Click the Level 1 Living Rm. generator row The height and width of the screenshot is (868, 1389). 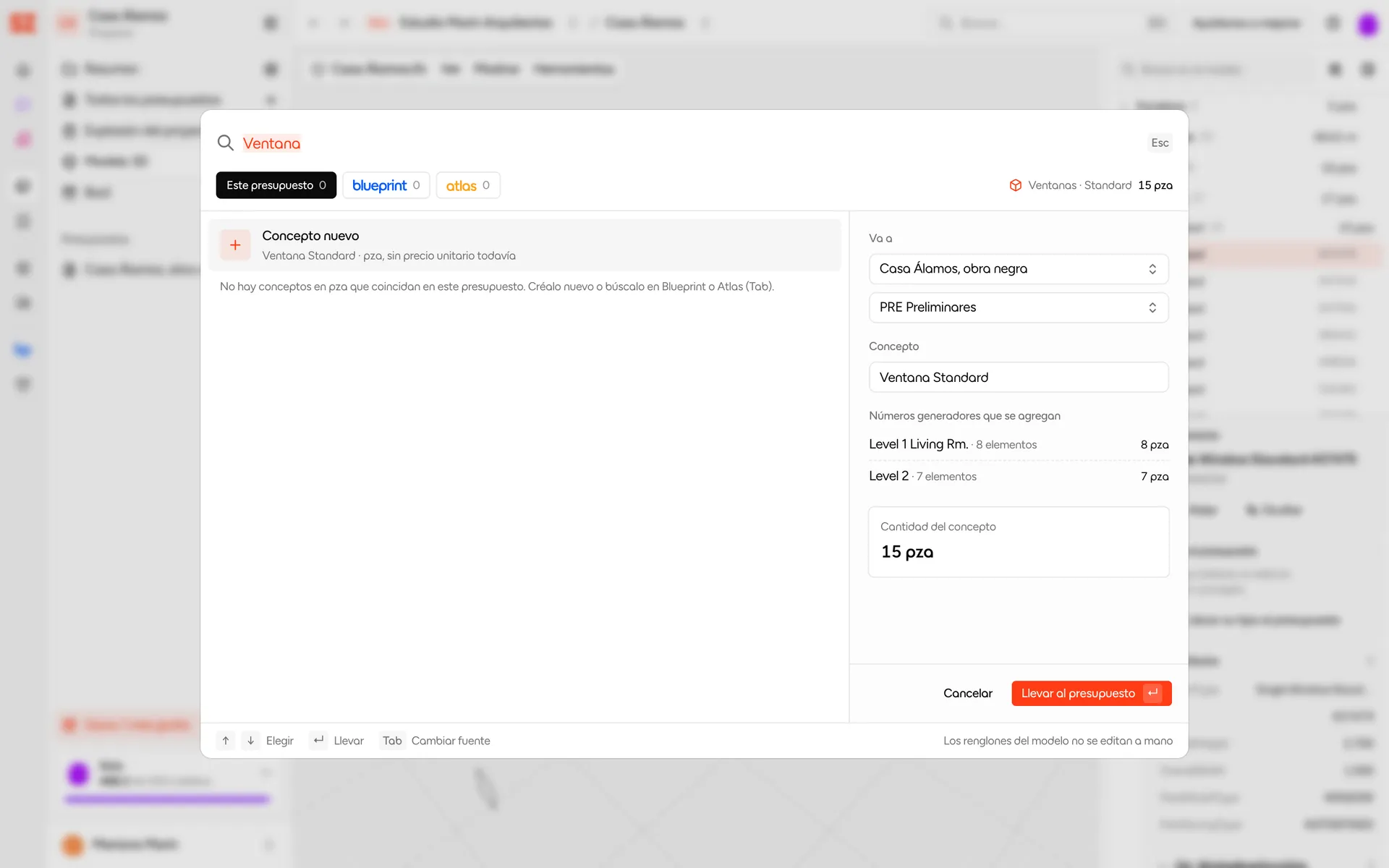click(x=1019, y=444)
